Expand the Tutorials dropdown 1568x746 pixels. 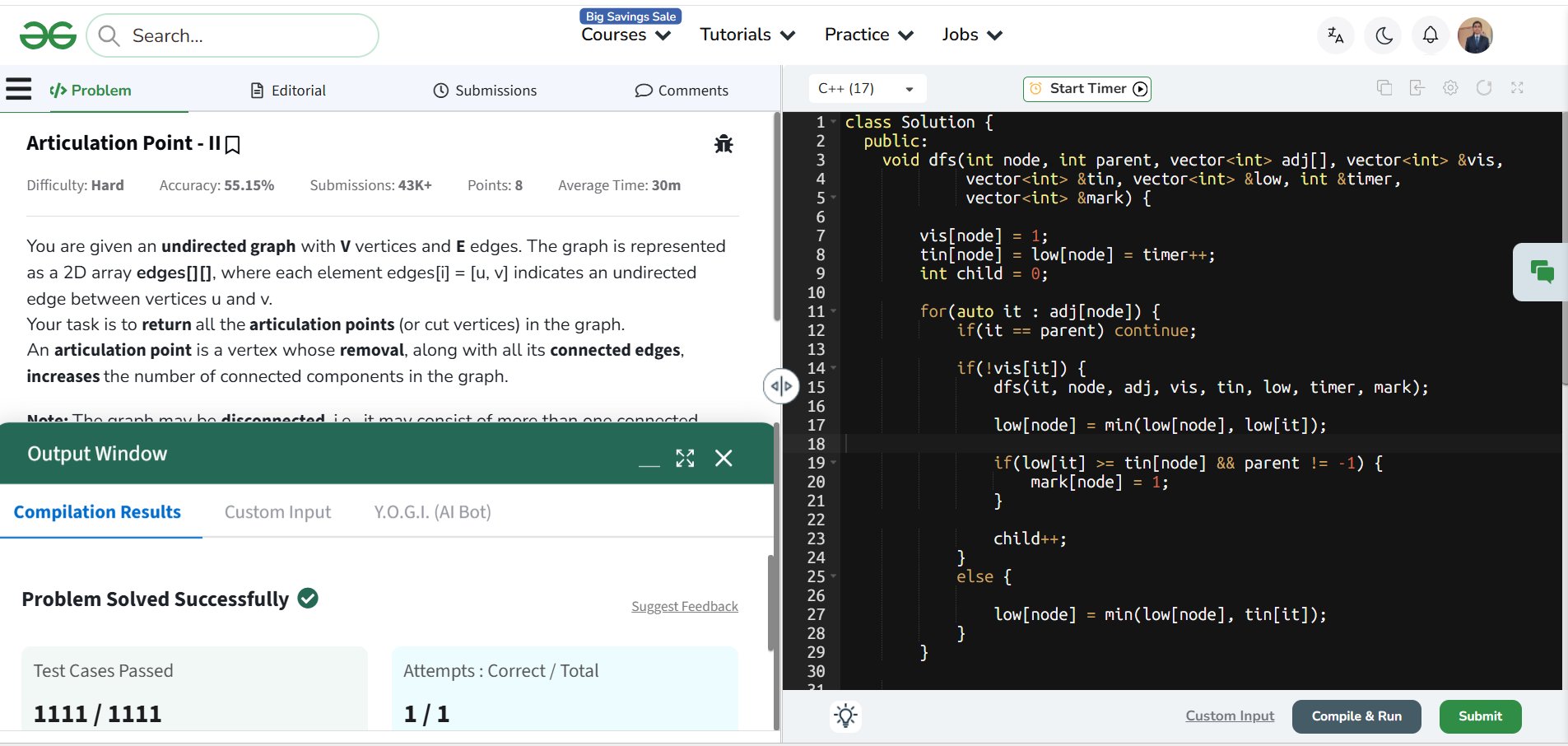point(747,35)
